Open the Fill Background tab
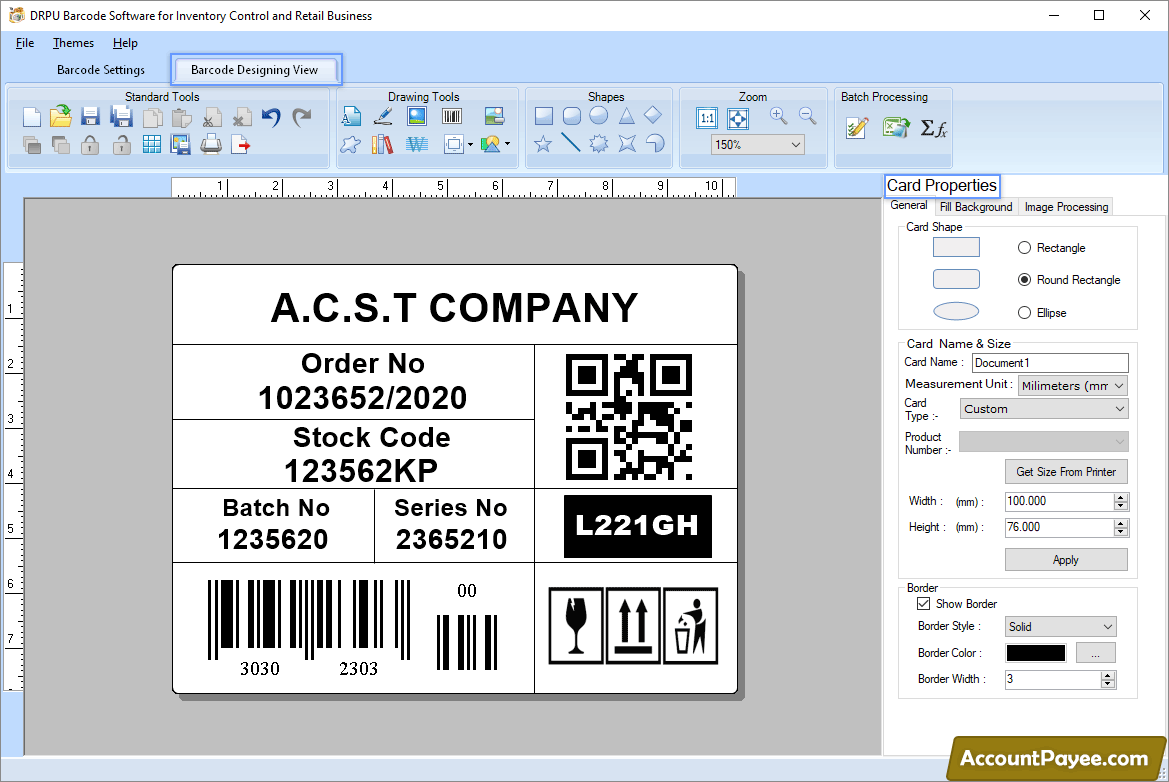Viewport: 1169px width, 782px height. point(976,207)
